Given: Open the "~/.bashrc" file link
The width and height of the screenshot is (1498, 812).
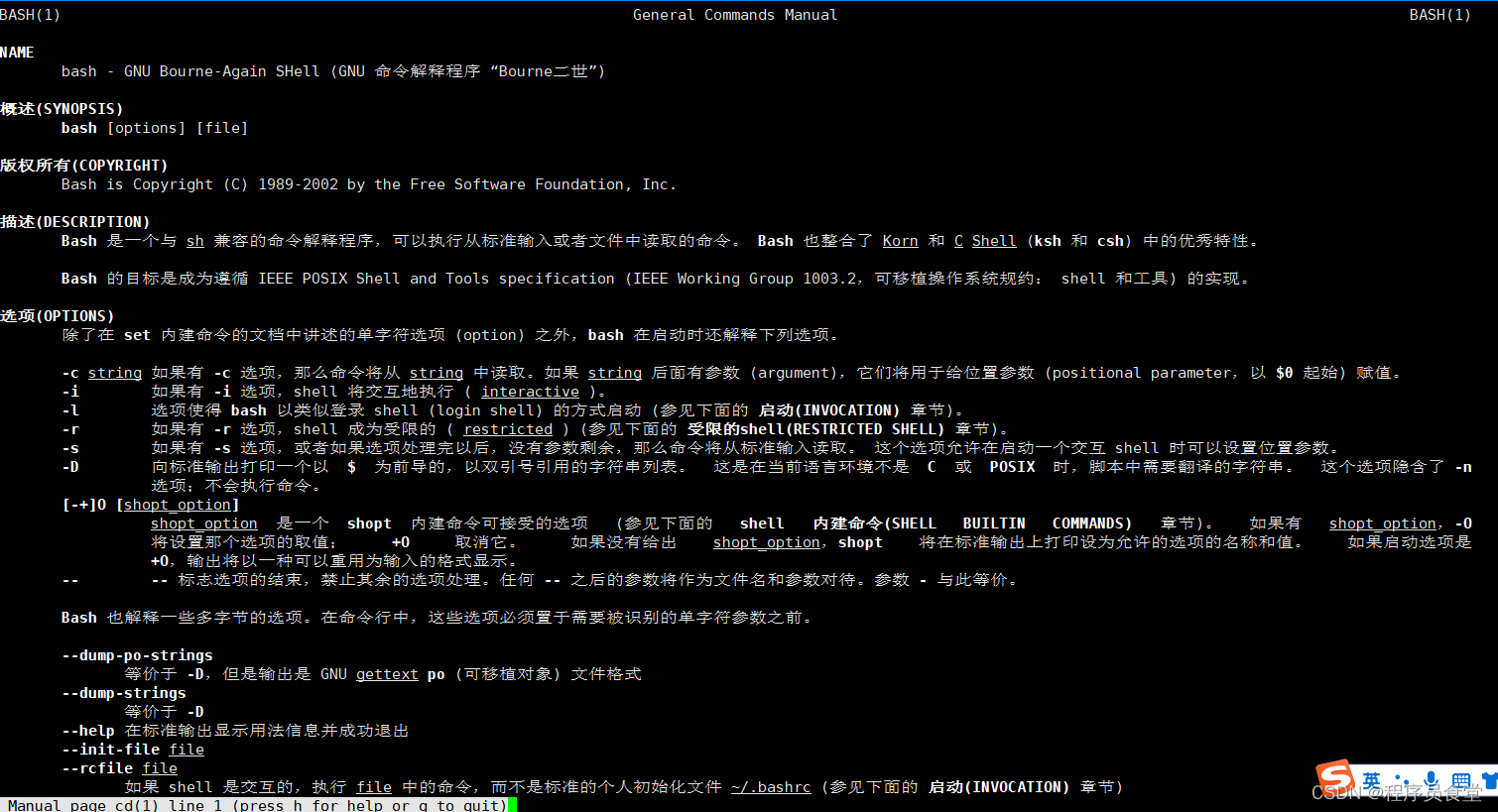Looking at the screenshot, I should [x=771, y=786].
